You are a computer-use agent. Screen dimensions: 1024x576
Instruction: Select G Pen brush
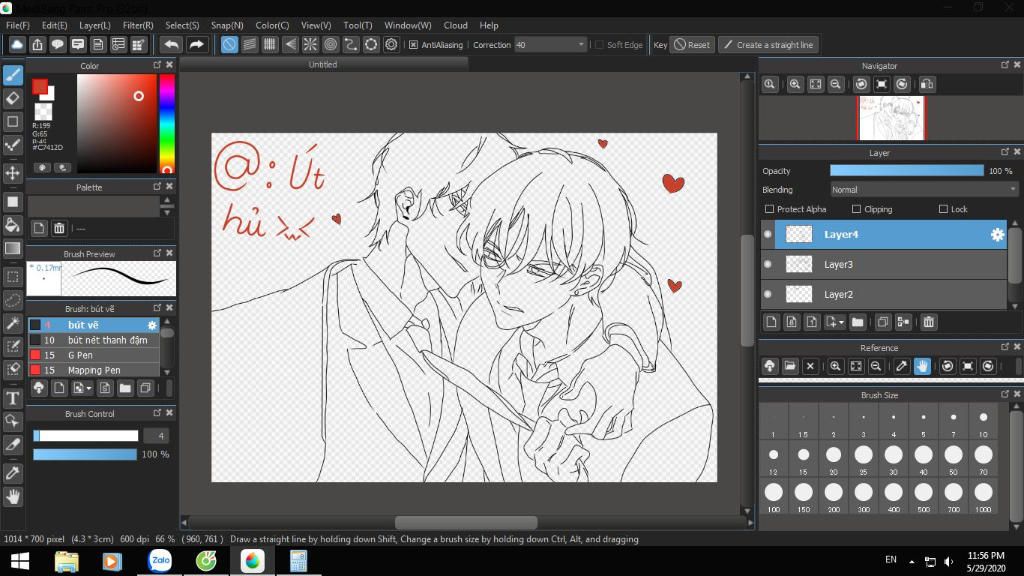click(x=94, y=355)
